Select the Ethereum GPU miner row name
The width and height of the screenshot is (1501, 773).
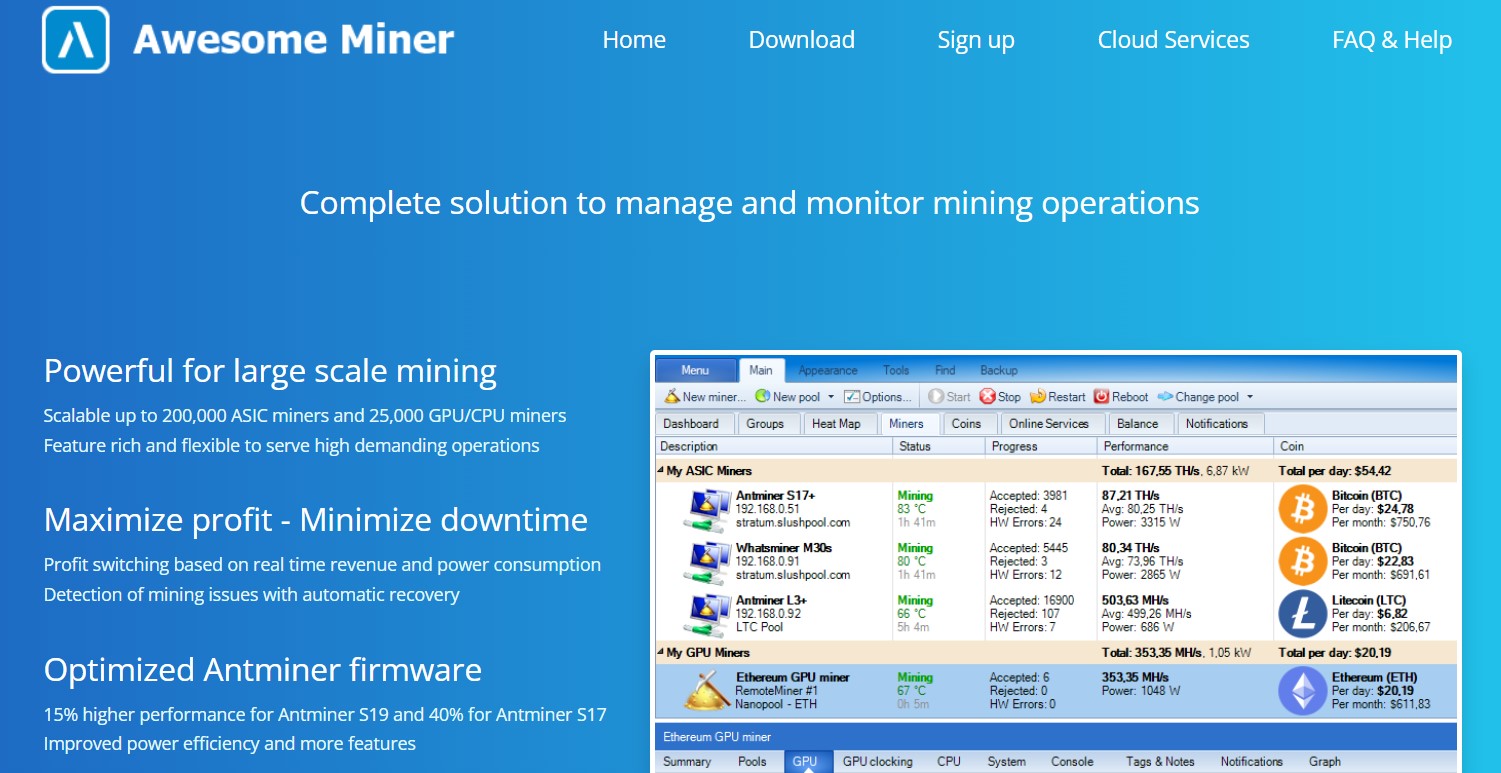click(793, 677)
